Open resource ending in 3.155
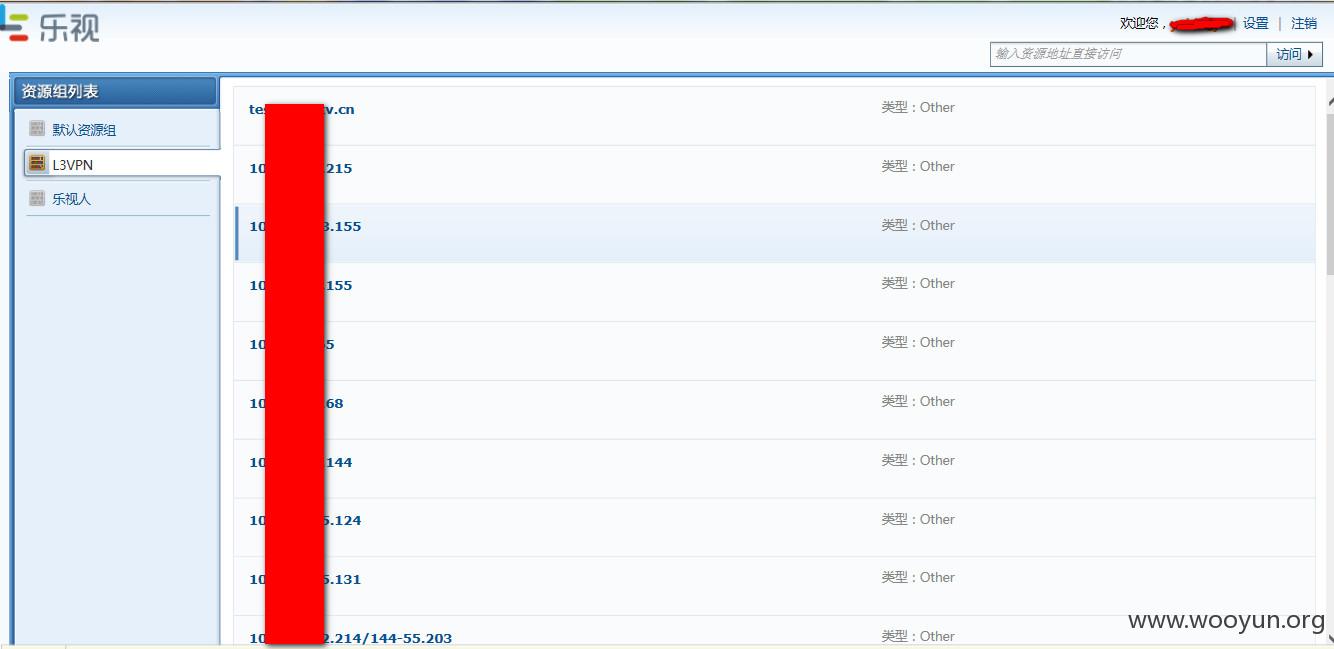 coord(305,227)
